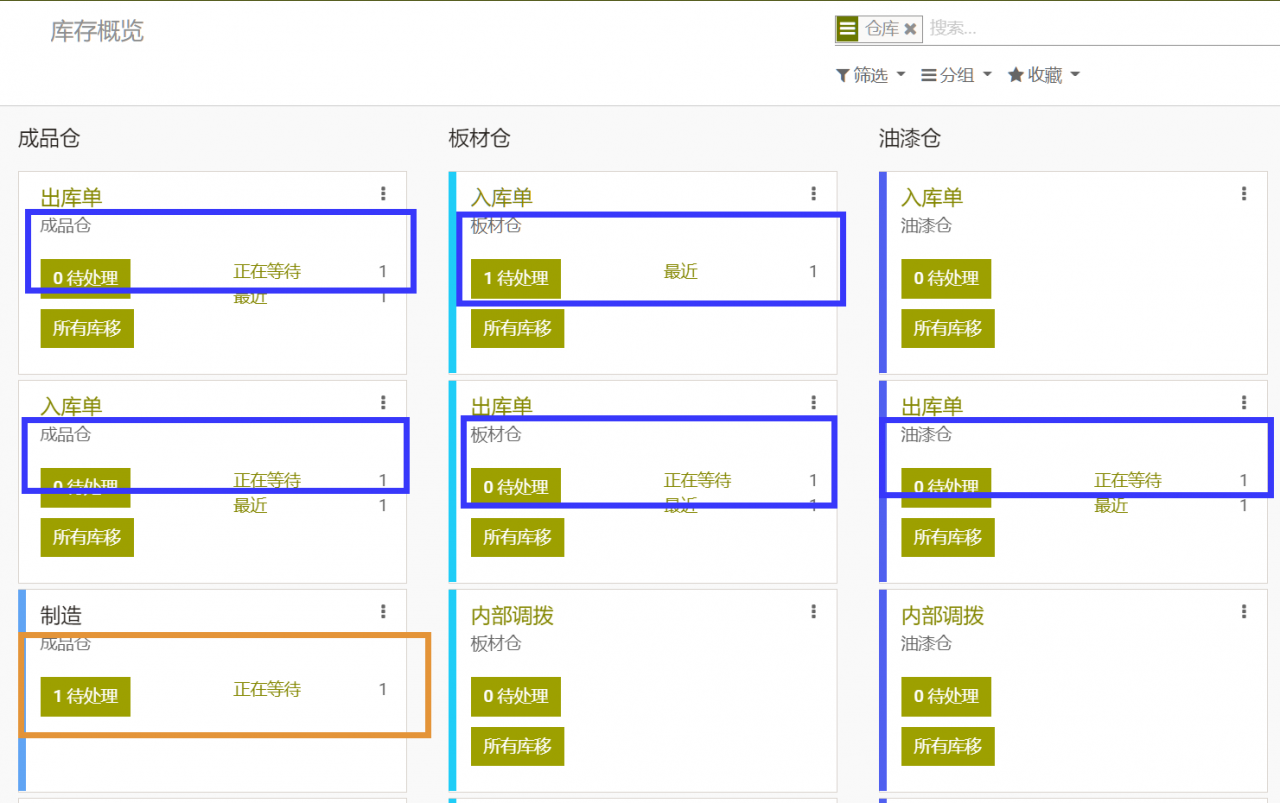Open 出库单 title in 油漆仓 column

click(932, 407)
